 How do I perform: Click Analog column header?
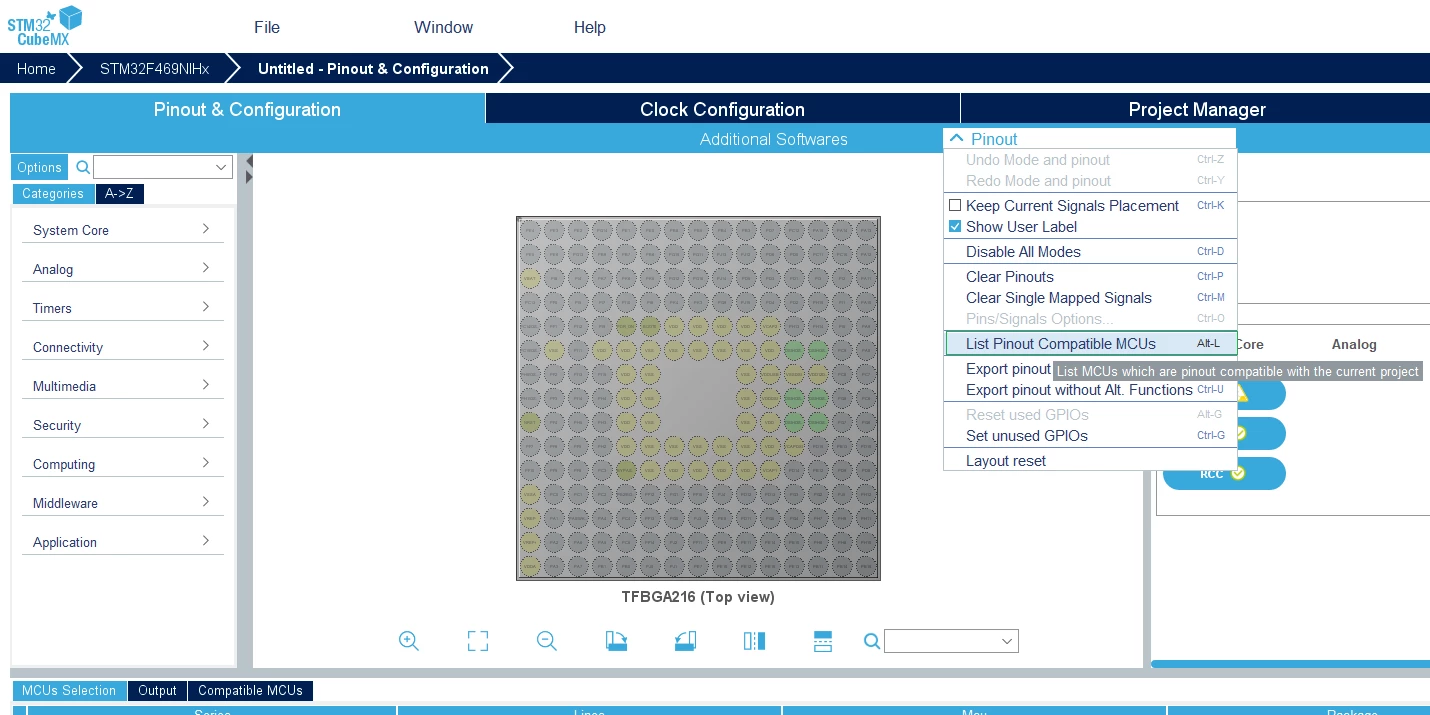pyautogui.click(x=1354, y=344)
